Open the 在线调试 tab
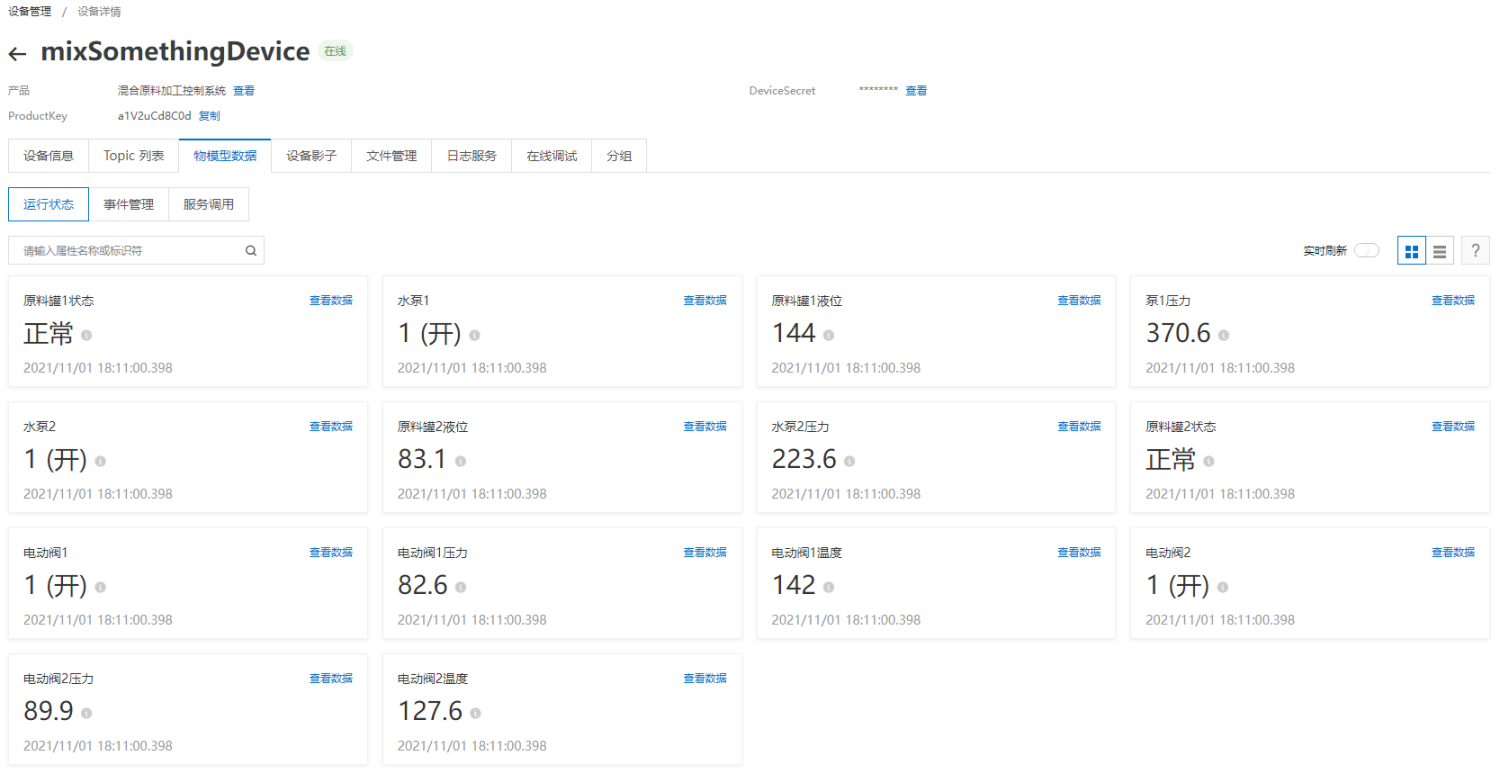Screen dimensions: 1500x774 tap(551, 156)
